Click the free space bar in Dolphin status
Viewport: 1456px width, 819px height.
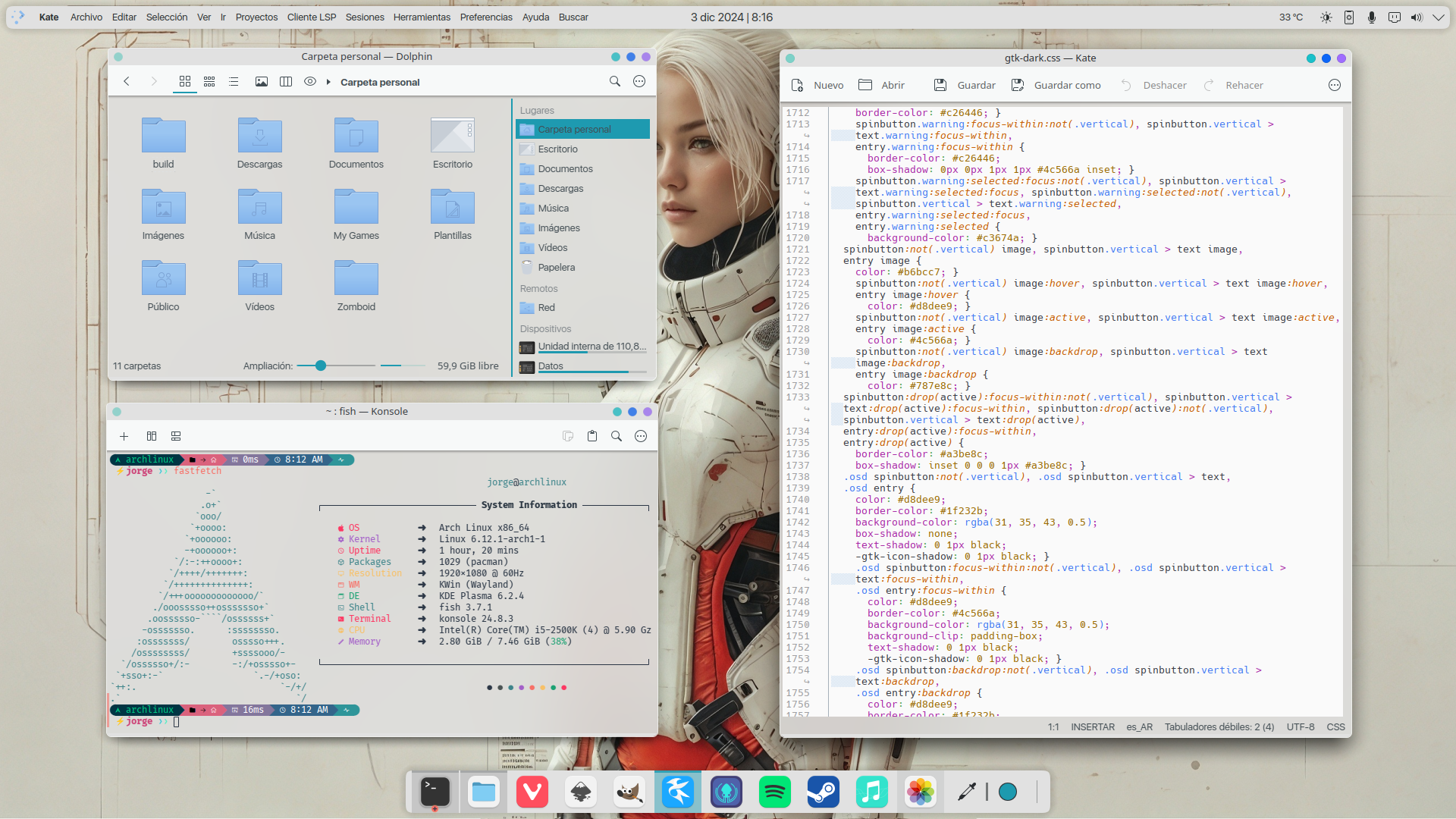coord(402,366)
